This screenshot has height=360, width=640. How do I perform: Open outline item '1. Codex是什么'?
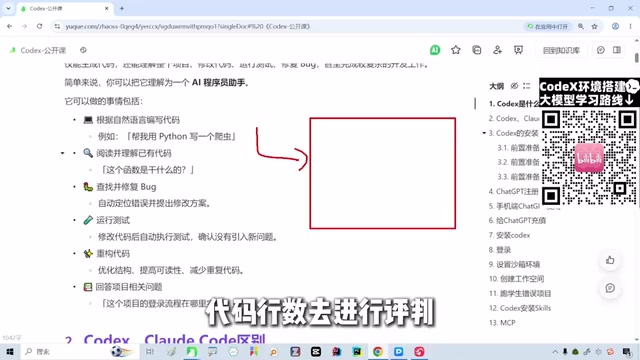[513, 104]
